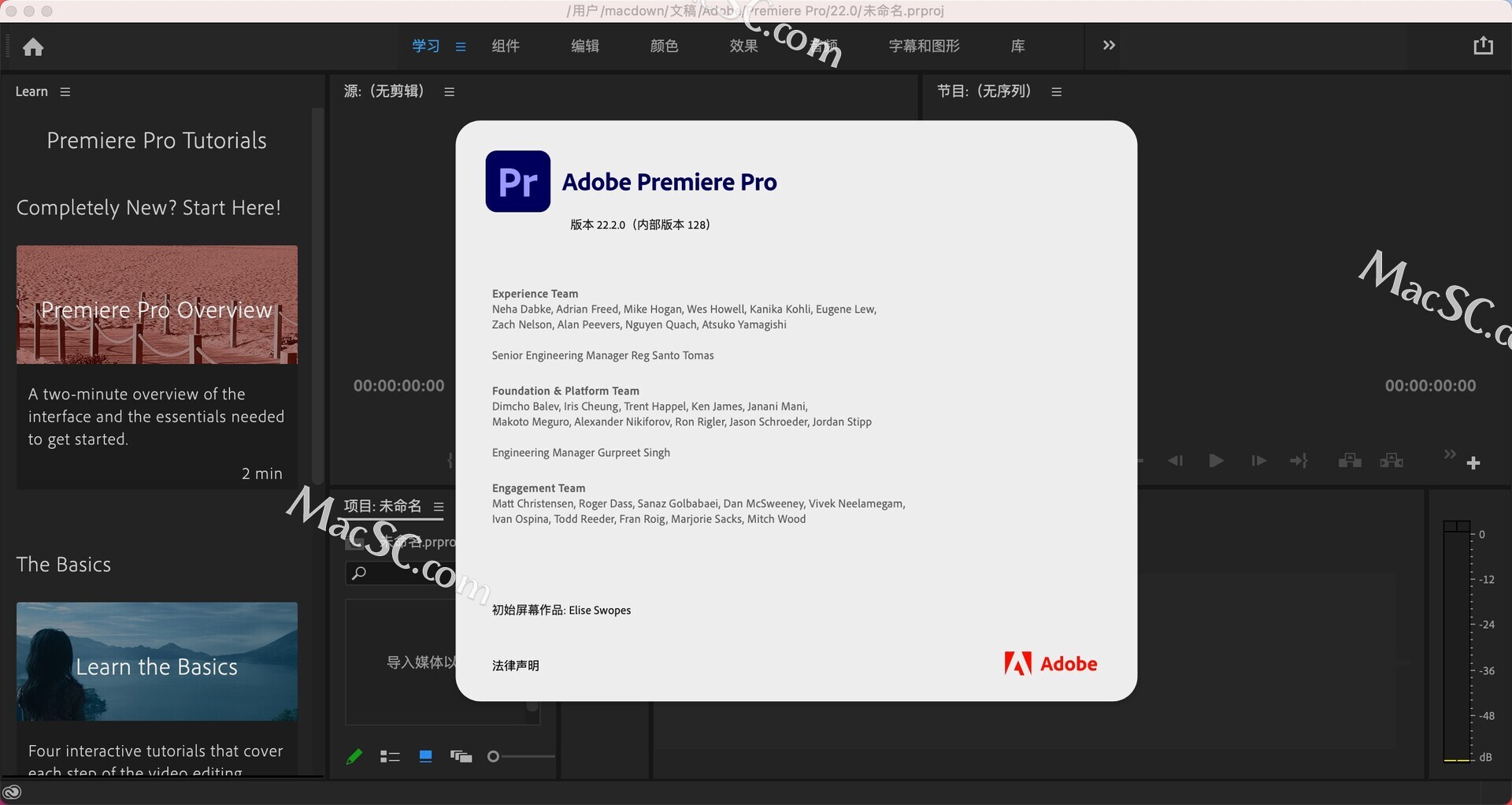Image resolution: width=1512 pixels, height=805 pixels.
Task: Switch to the 学习 workspace
Action: pyautogui.click(x=426, y=46)
